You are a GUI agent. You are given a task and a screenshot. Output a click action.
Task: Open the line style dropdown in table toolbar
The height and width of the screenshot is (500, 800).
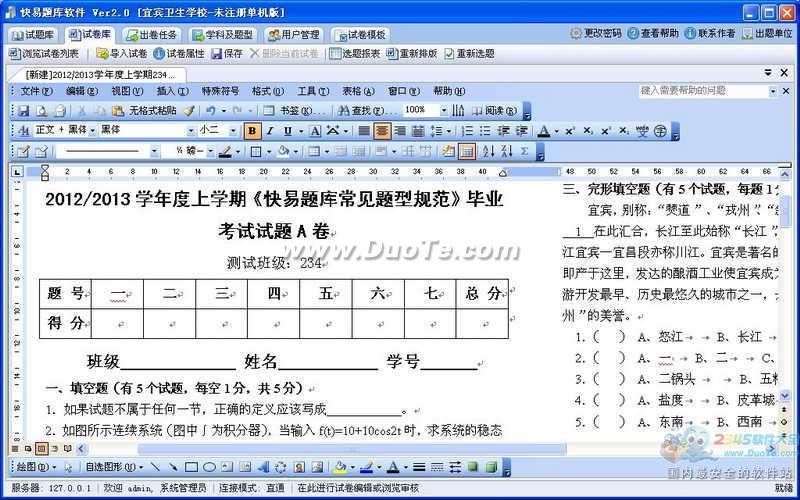coord(154,151)
